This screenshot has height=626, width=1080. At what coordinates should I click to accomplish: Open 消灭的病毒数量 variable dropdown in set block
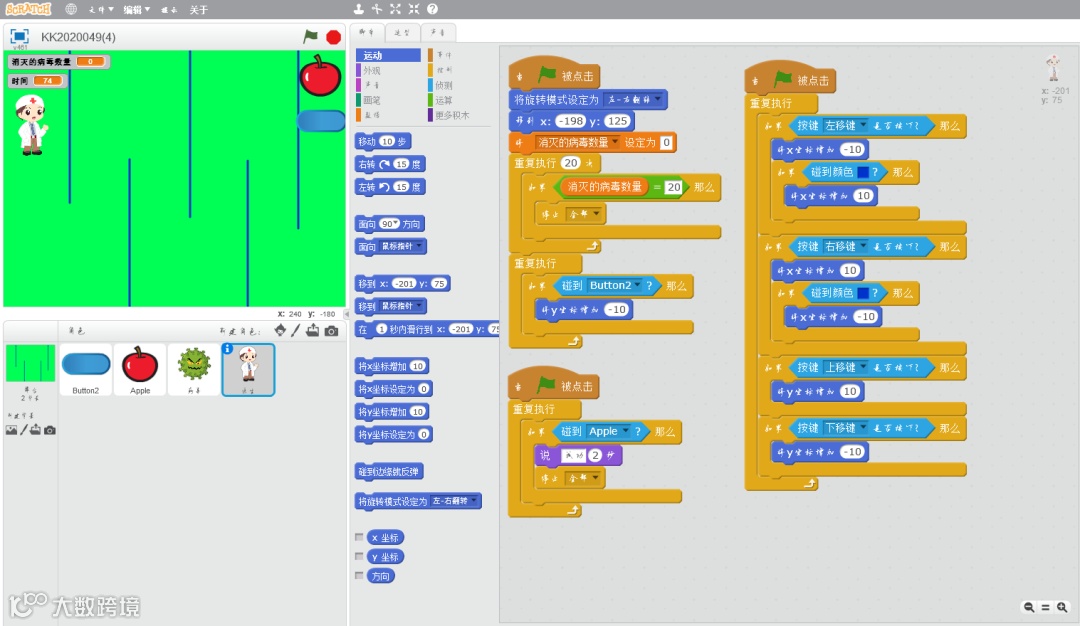614,142
